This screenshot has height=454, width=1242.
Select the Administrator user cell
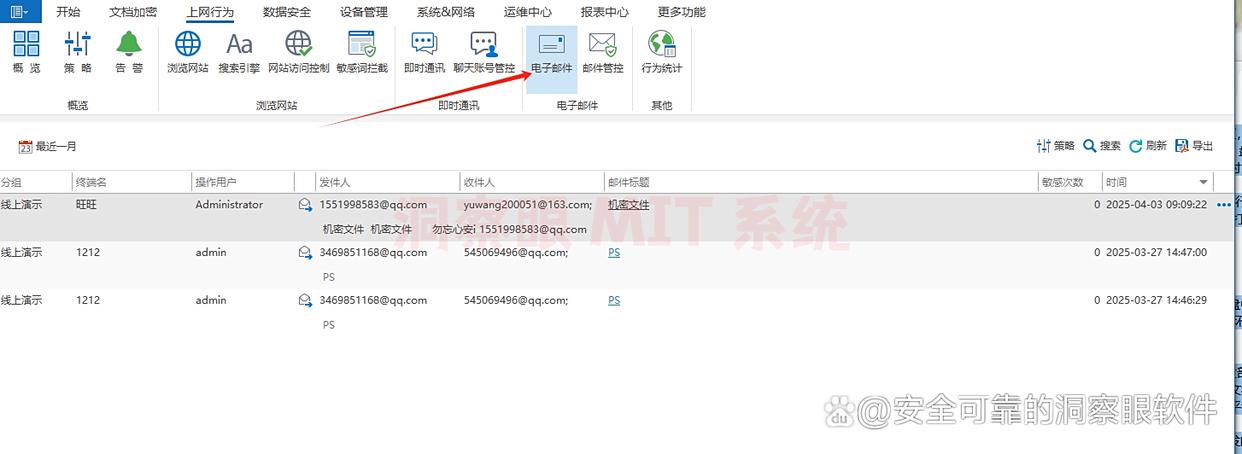click(x=229, y=204)
